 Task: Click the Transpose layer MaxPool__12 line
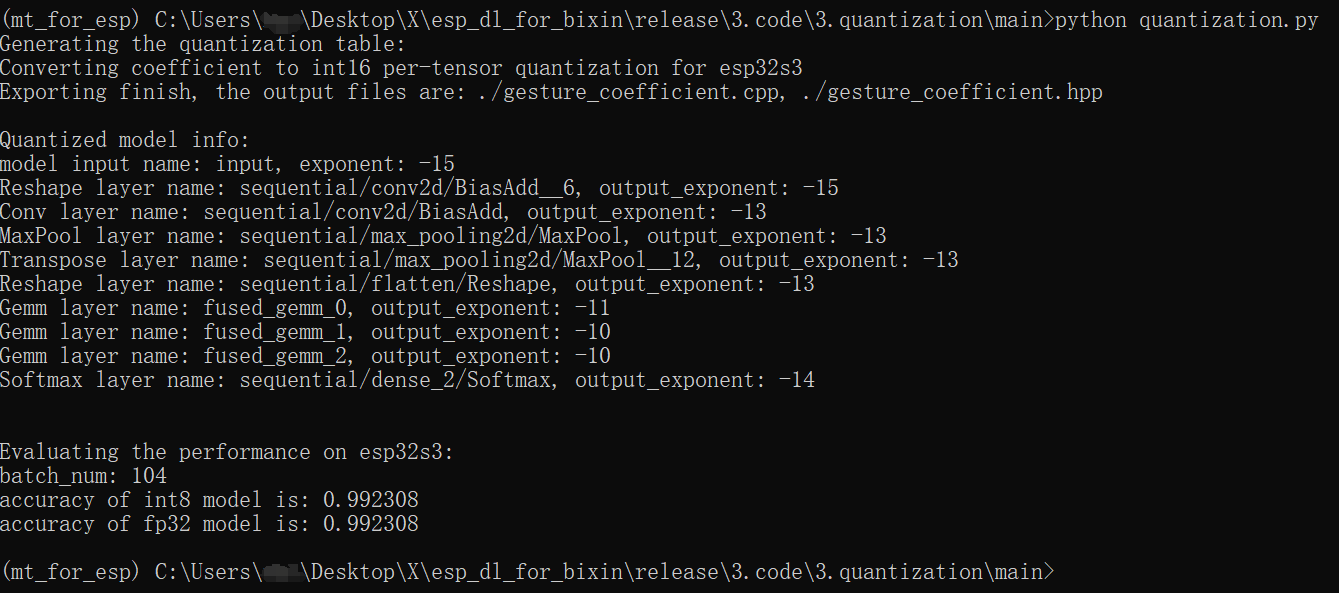pyautogui.click(x=479, y=260)
